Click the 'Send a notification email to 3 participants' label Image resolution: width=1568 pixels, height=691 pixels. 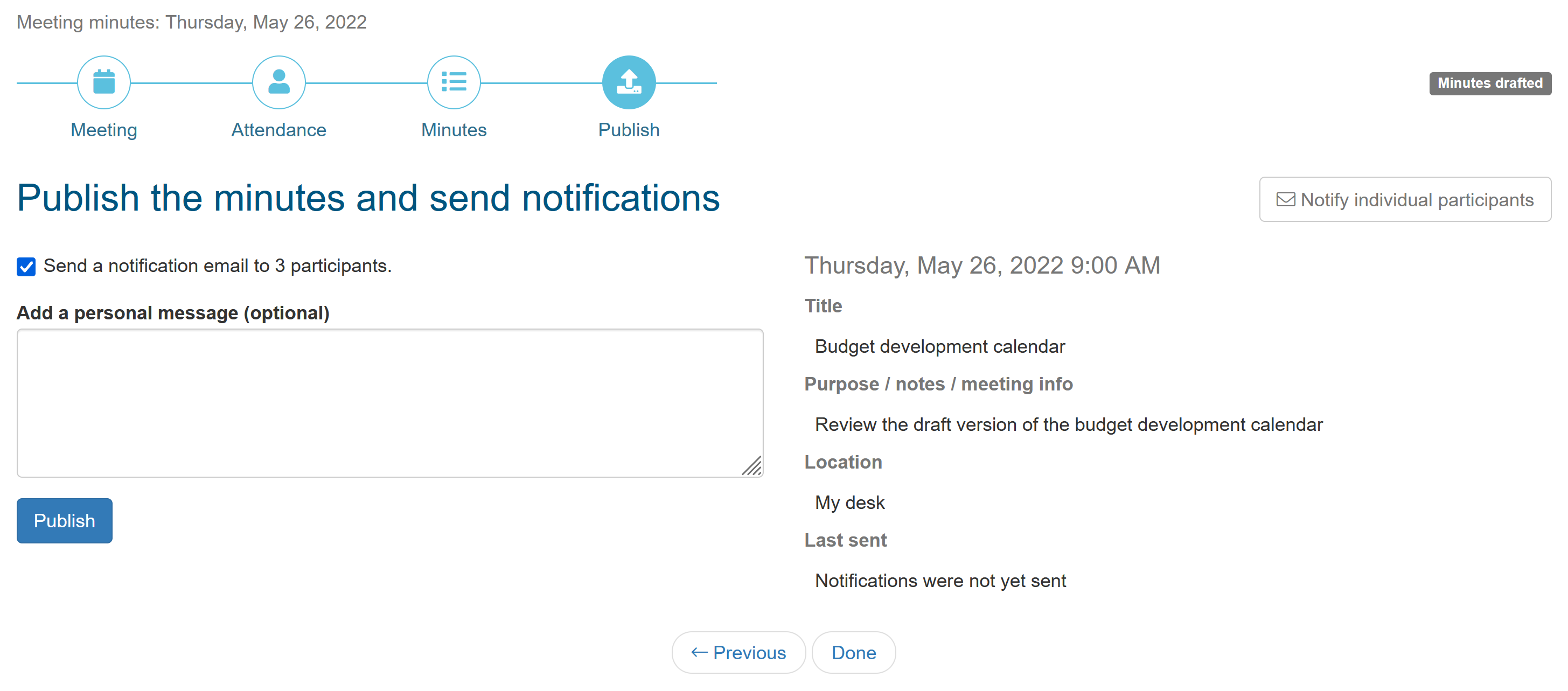coord(217,266)
